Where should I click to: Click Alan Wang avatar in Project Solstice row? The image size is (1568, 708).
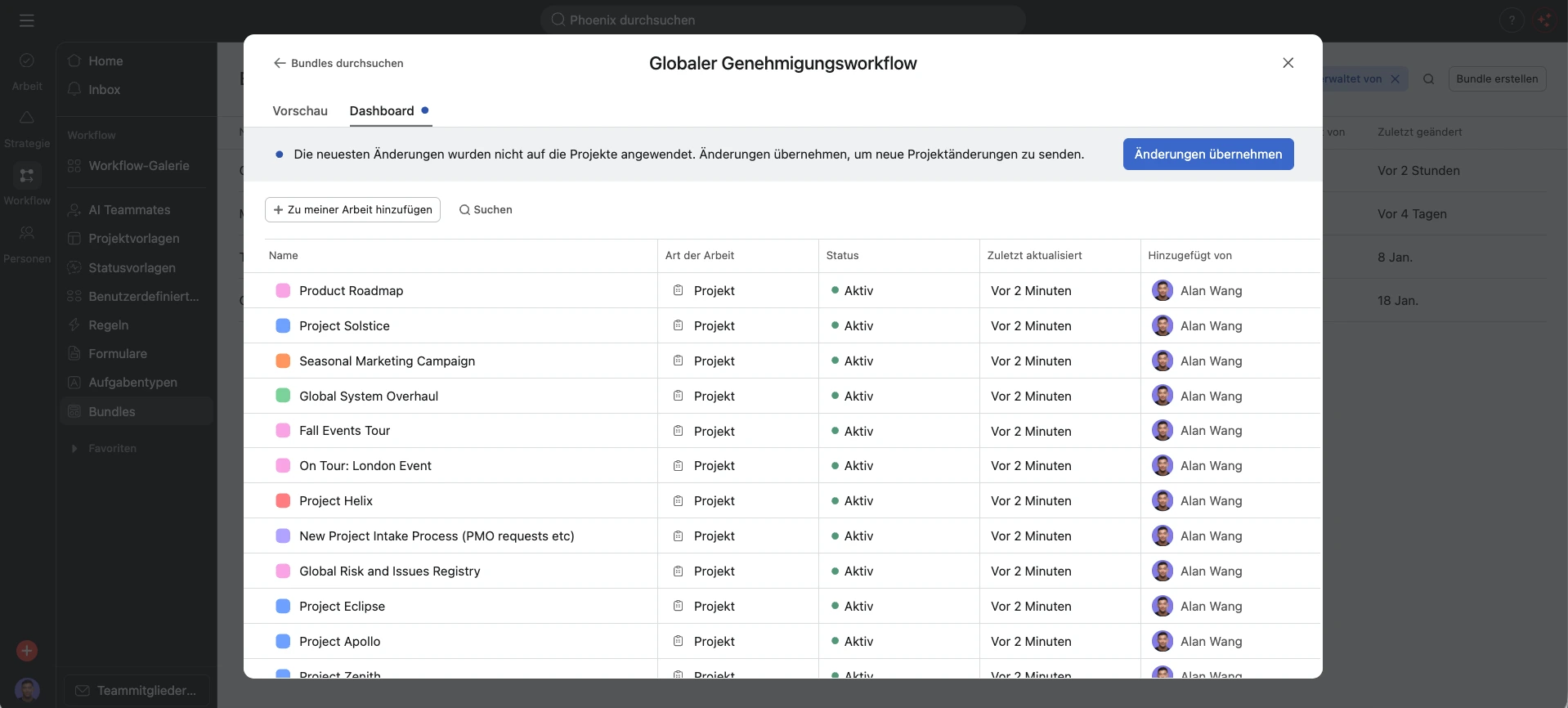tap(1162, 325)
